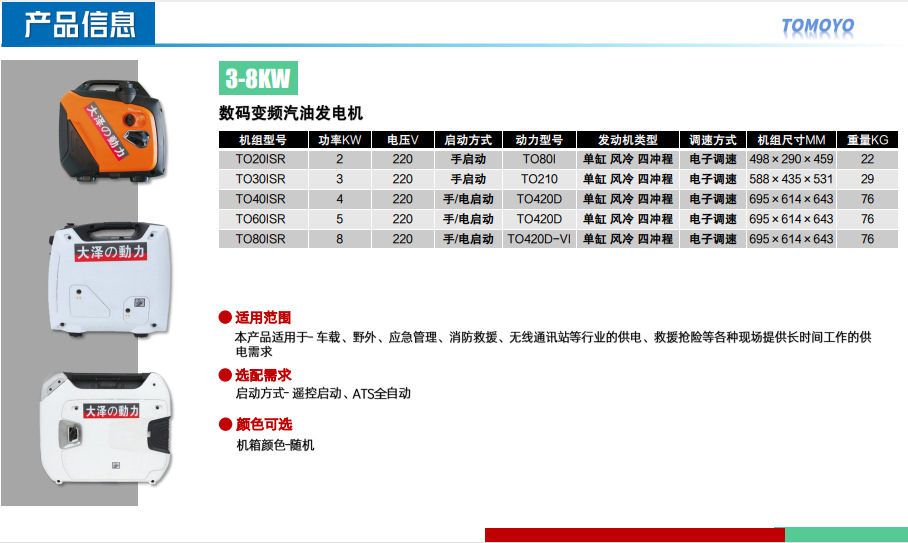Click the 动力型号 column header
The width and height of the screenshot is (908, 543).
[x=539, y=140]
